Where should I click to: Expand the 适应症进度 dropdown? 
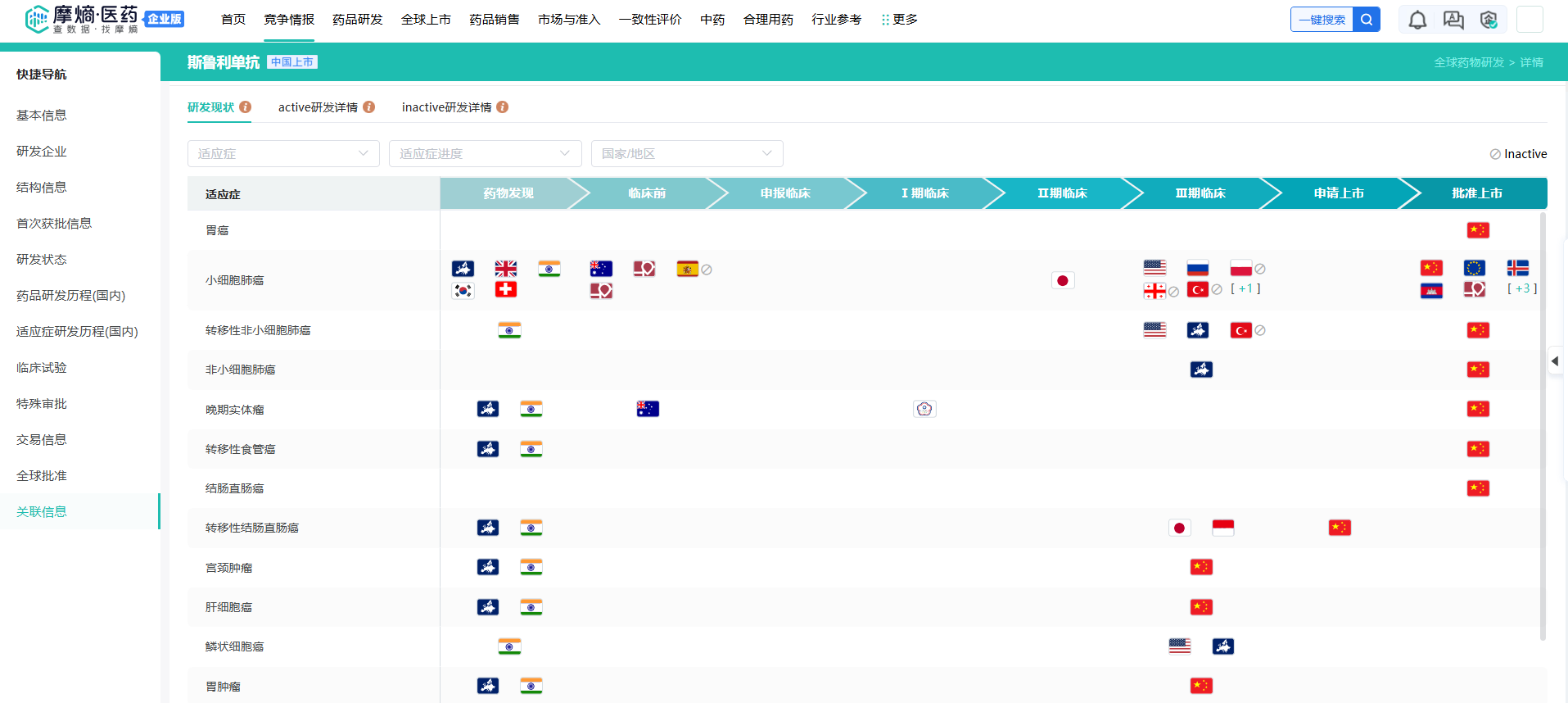point(485,154)
